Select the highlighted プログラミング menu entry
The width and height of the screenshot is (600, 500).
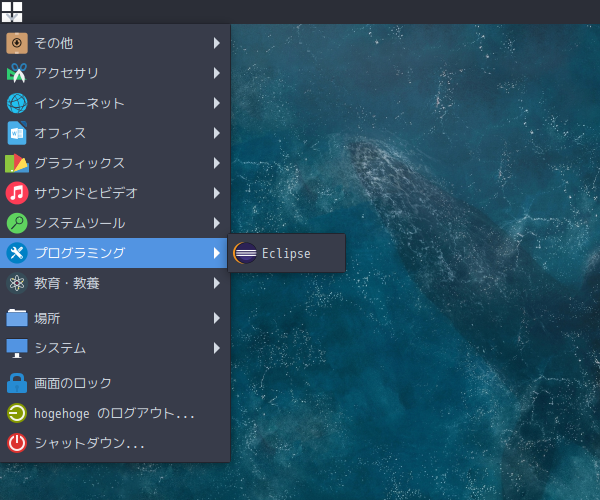pos(114,253)
